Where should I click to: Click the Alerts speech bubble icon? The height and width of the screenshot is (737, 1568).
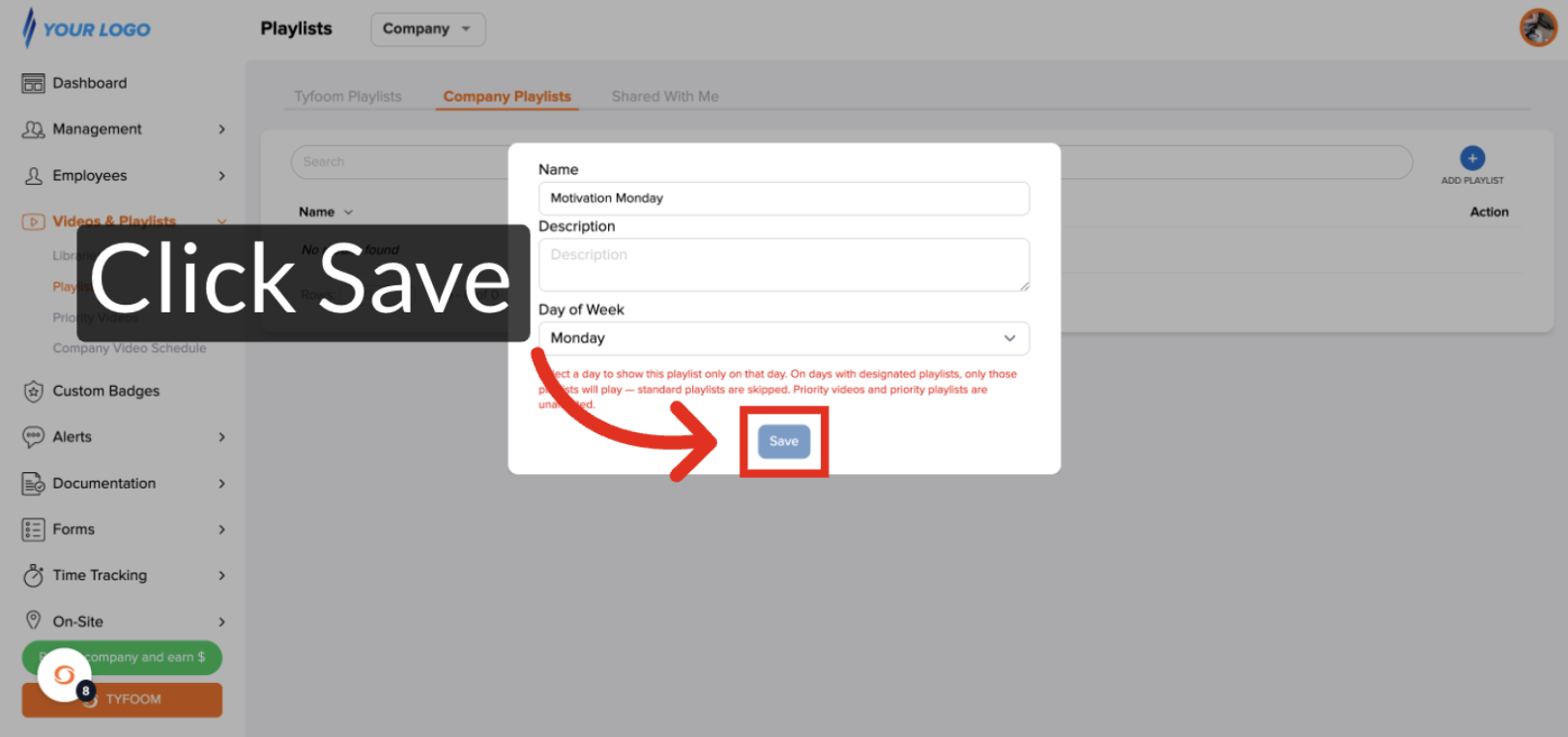point(33,437)
